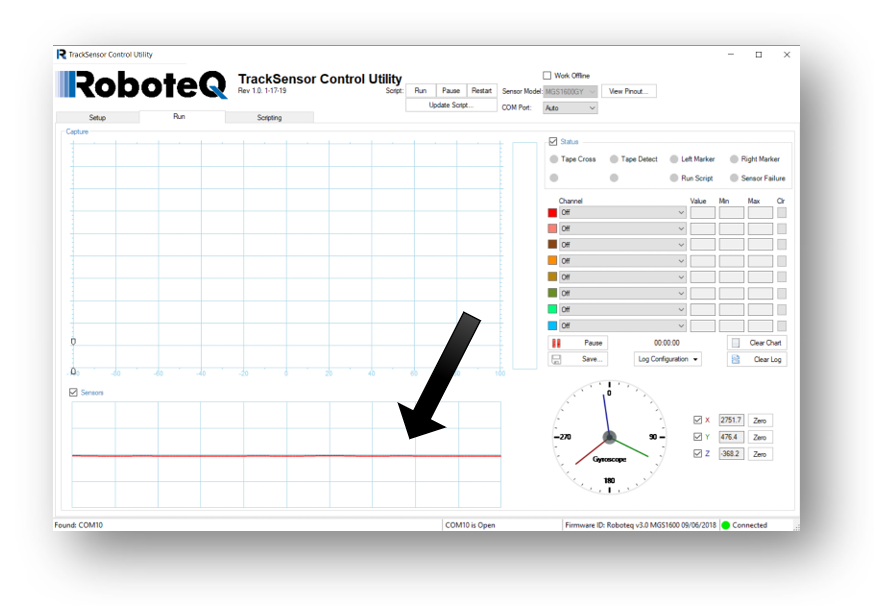Screen dimensions: 874x606
Task: Click the save disk icon beside Save
Action: pos(556,359)
